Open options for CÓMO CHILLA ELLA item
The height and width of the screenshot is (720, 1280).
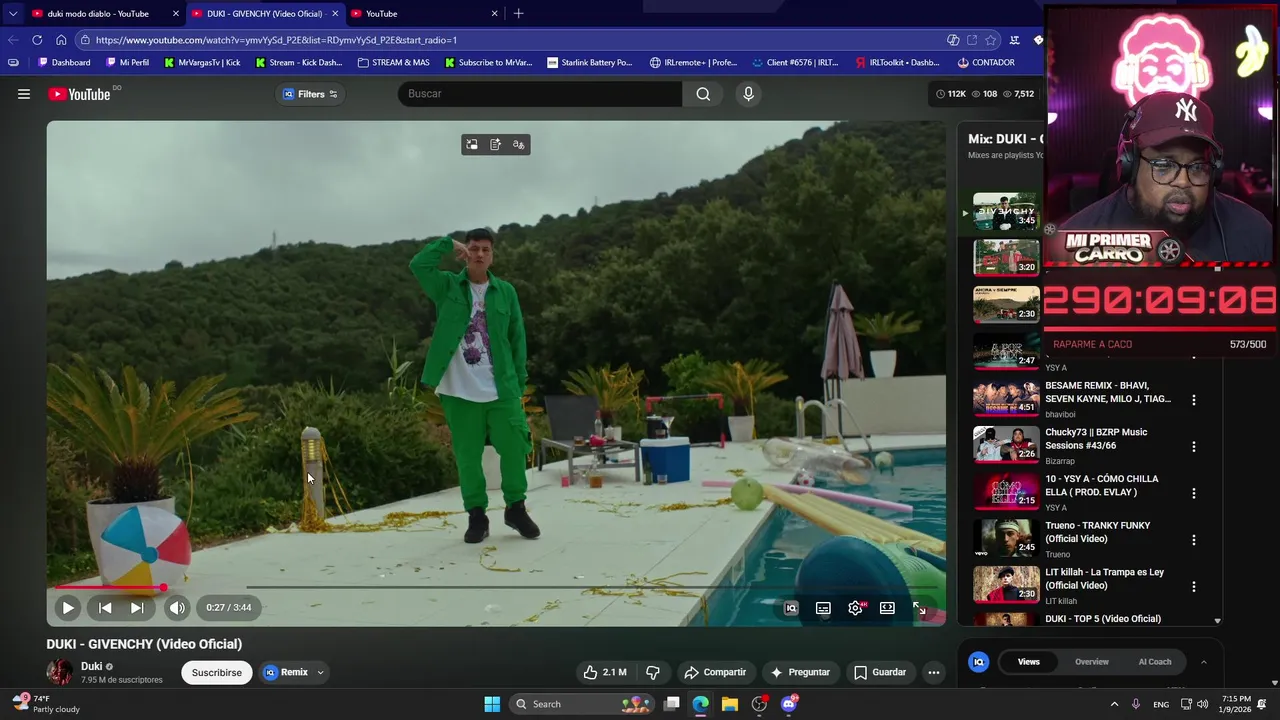(x=1193, y=493)
